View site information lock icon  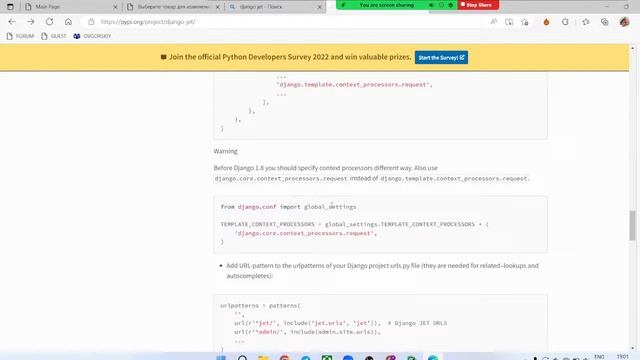click(91, 22)
